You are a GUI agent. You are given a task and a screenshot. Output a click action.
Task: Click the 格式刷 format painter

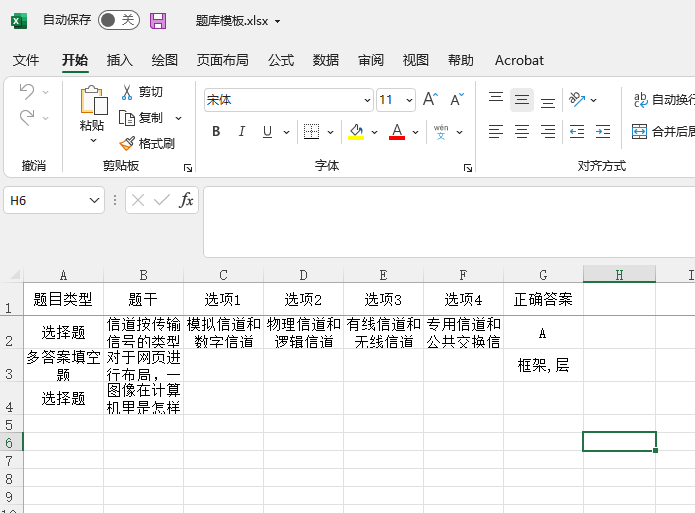click(147, 143)
